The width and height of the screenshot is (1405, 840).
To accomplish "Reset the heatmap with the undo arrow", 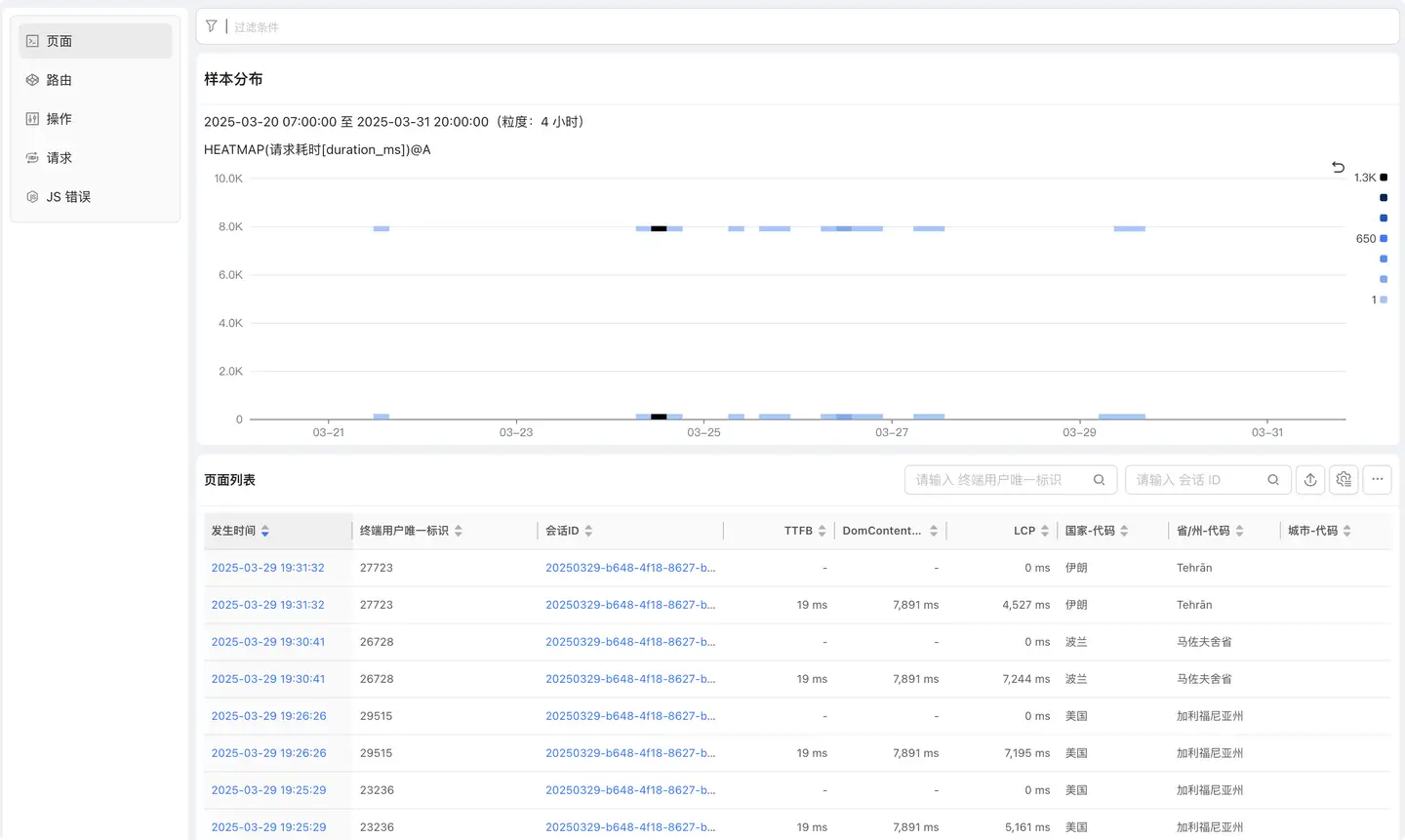I will [x=1338, y=168].
